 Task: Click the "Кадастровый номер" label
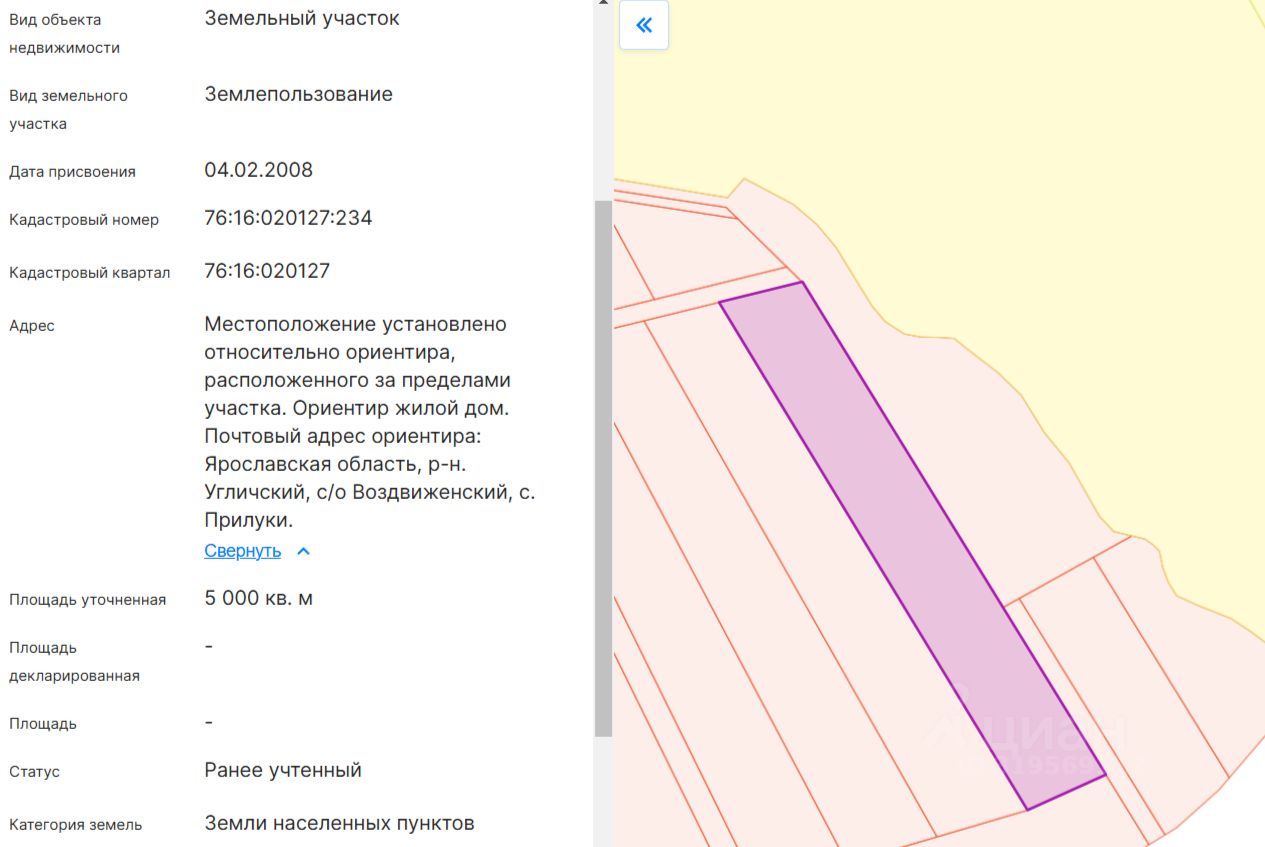pyautogui.click(x=84, y=220)
